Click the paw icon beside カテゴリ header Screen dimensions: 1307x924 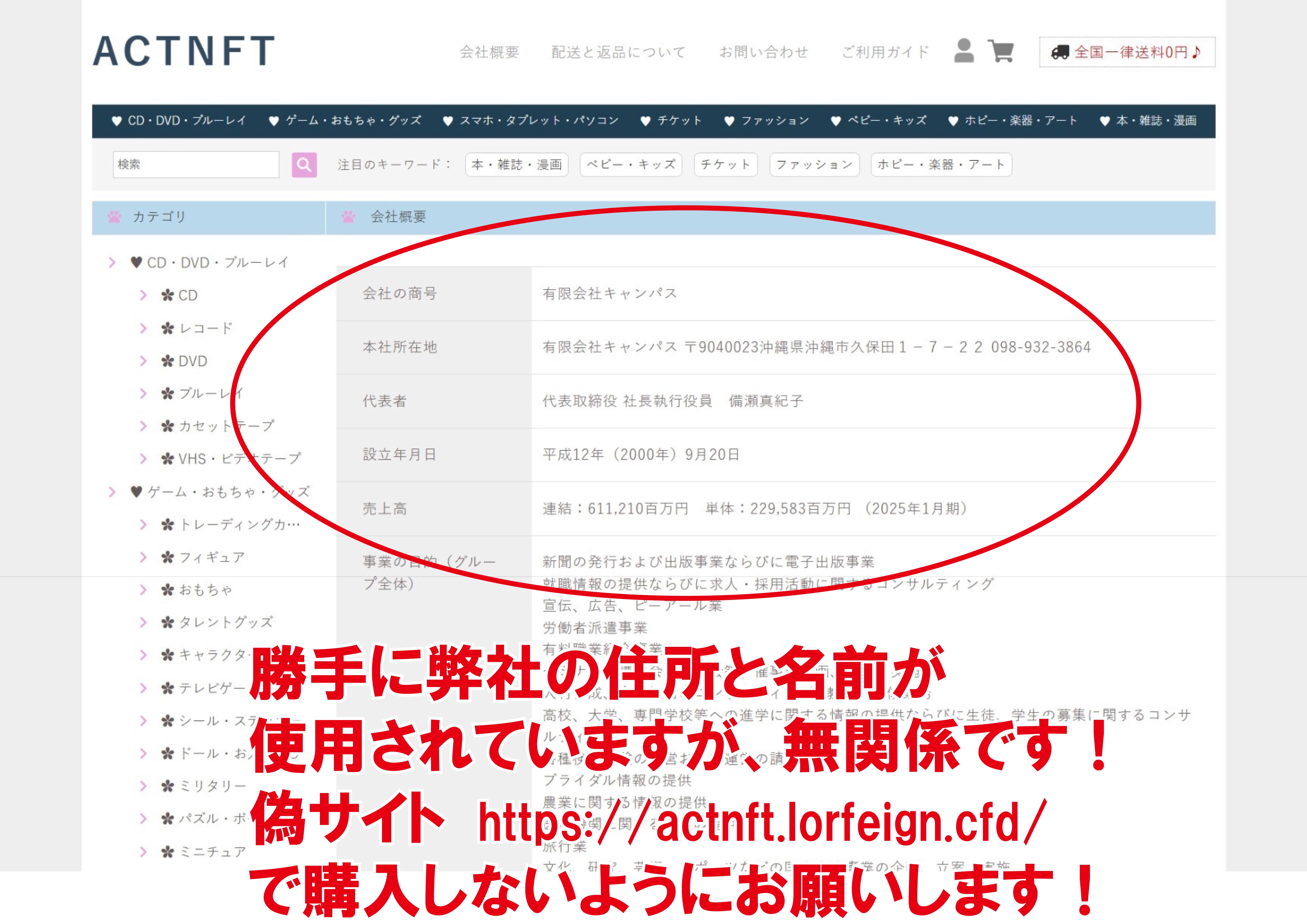point(115,217)
